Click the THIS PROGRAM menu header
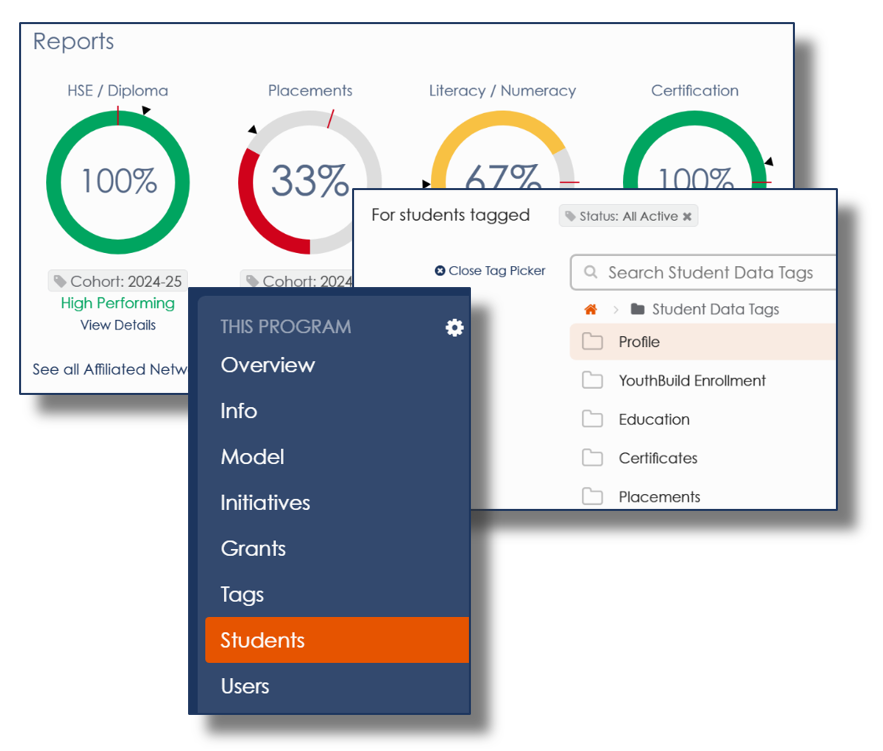This screenshot has height=751, width=883. (286, 327)
